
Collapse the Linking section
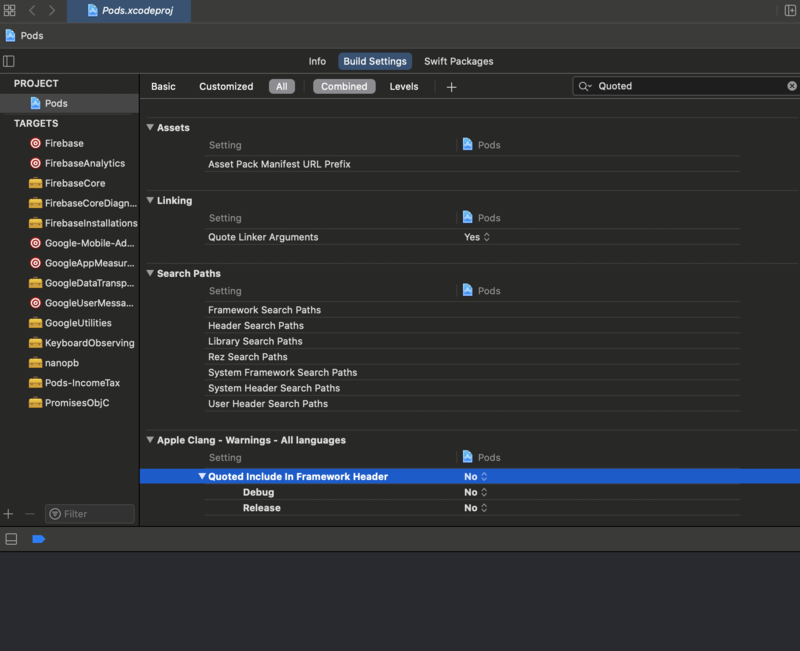point(148,200)
